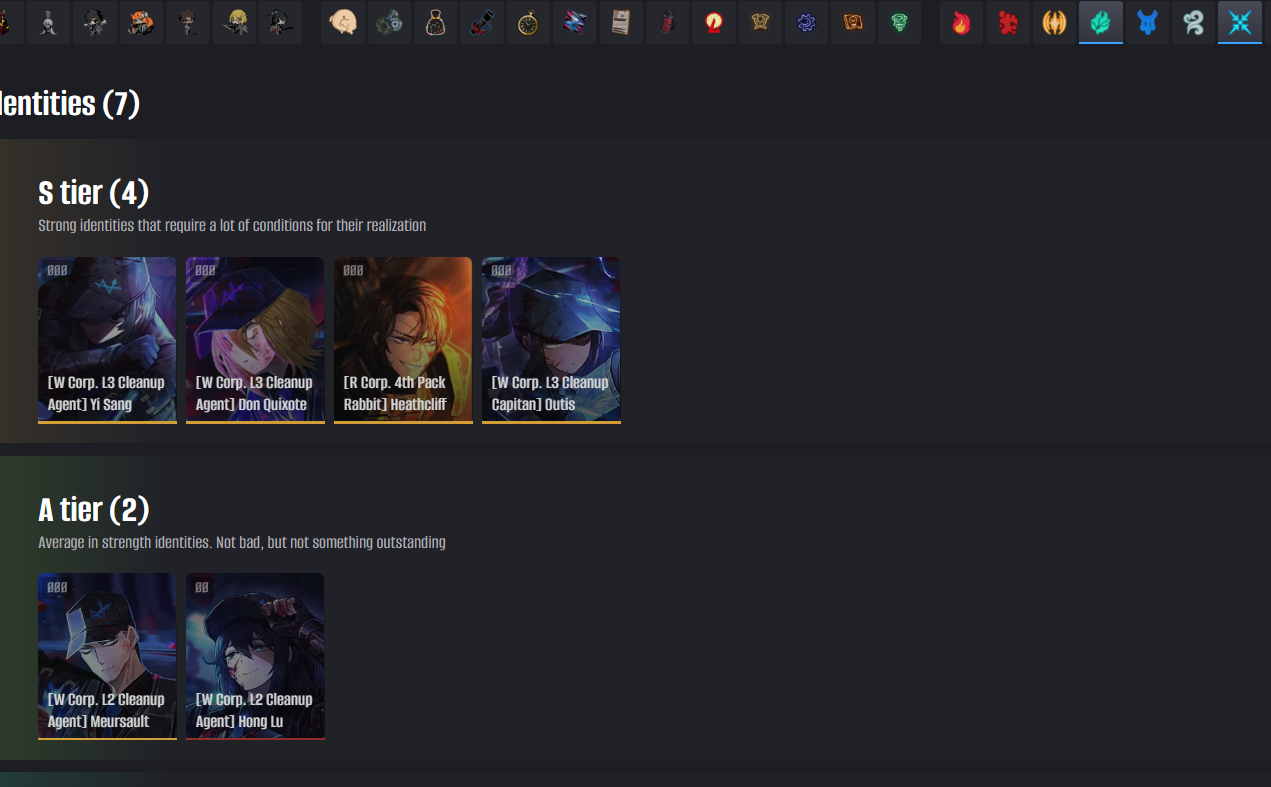Filter by the black-haired chibi next to the blonde one

pos(281,22)
